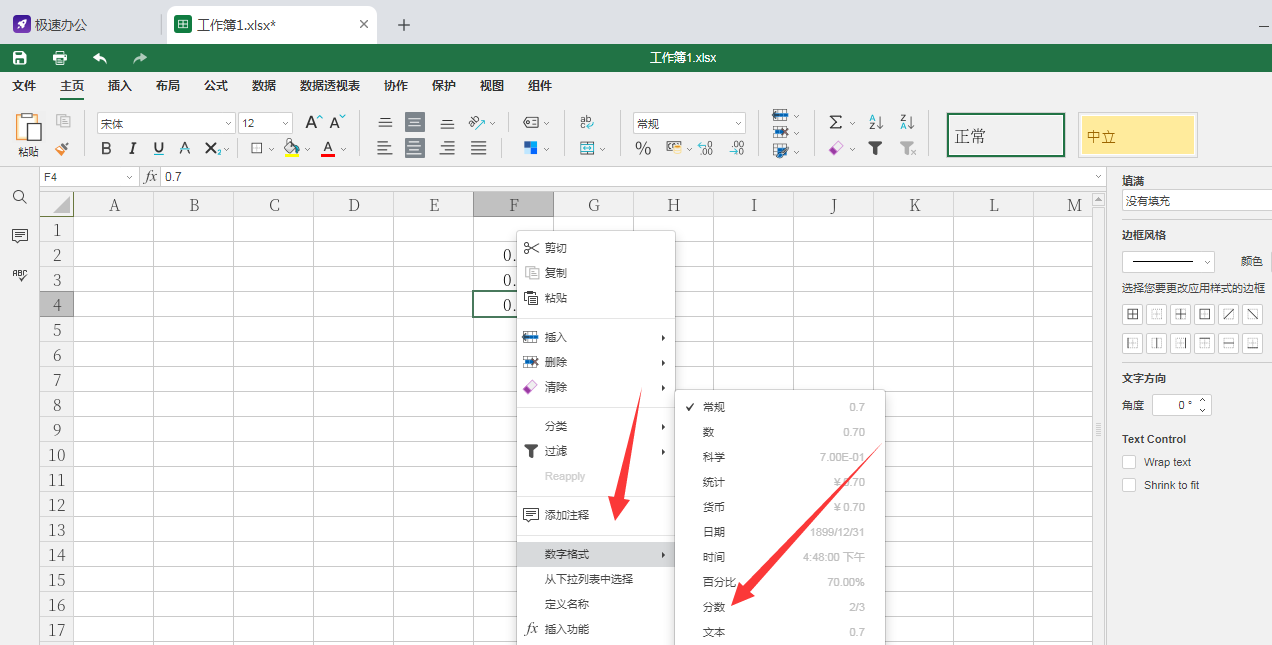The height and width of the screenshot is (645, 1272).
Task: Choose 常规 in number format submenu
Action: click(x=780, y=407)
